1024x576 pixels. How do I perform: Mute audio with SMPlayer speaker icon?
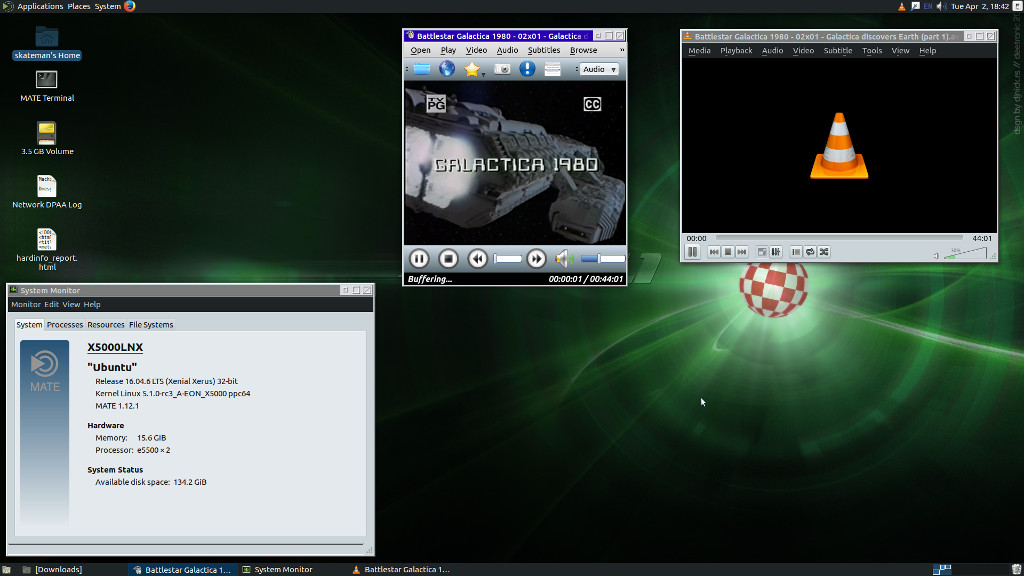click(x=564, y=259)
